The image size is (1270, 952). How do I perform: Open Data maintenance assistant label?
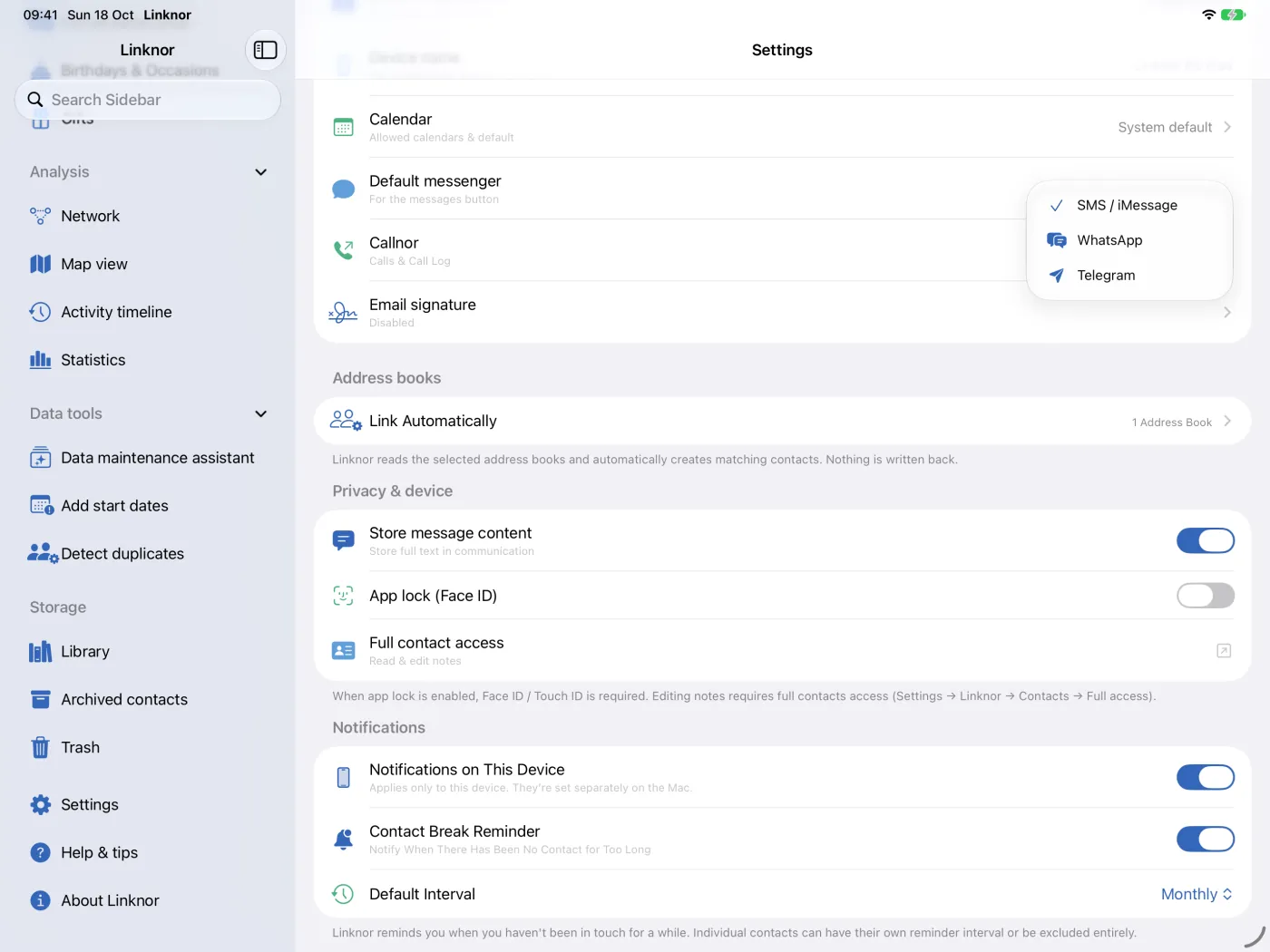coord(158,458)
